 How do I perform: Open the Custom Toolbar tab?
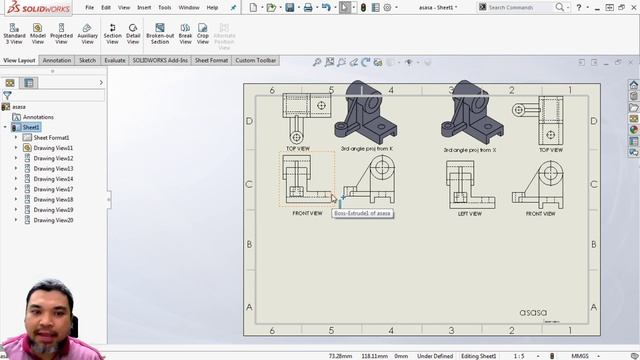point(256,60)
